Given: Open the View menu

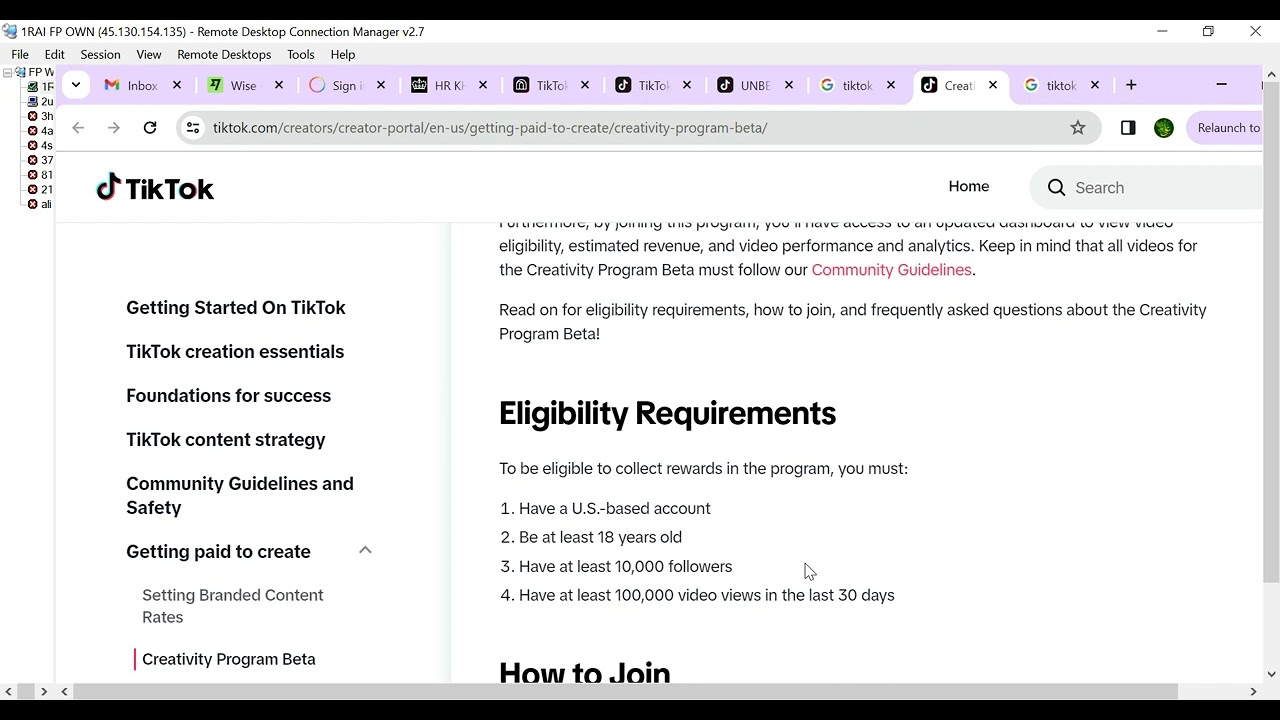Looking at the screenshot, I should [149, 54].
